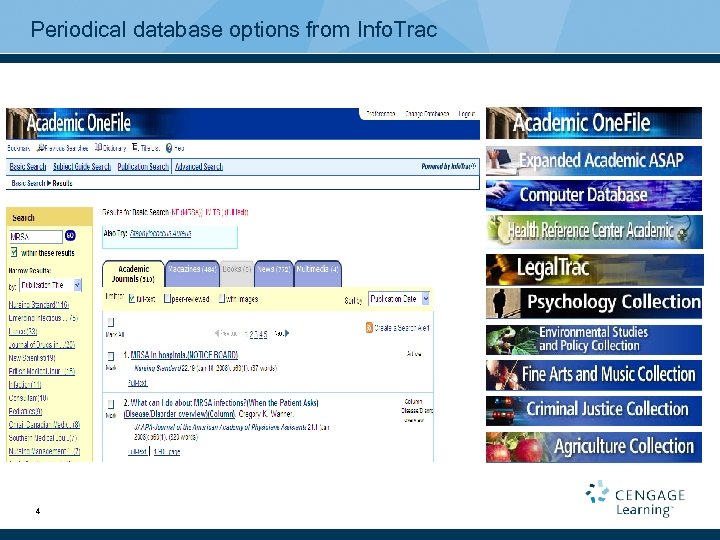This screenshot has width=720, height=540.
Task: Open the Subject Guide Search link
Action: (x=82, y=167)
